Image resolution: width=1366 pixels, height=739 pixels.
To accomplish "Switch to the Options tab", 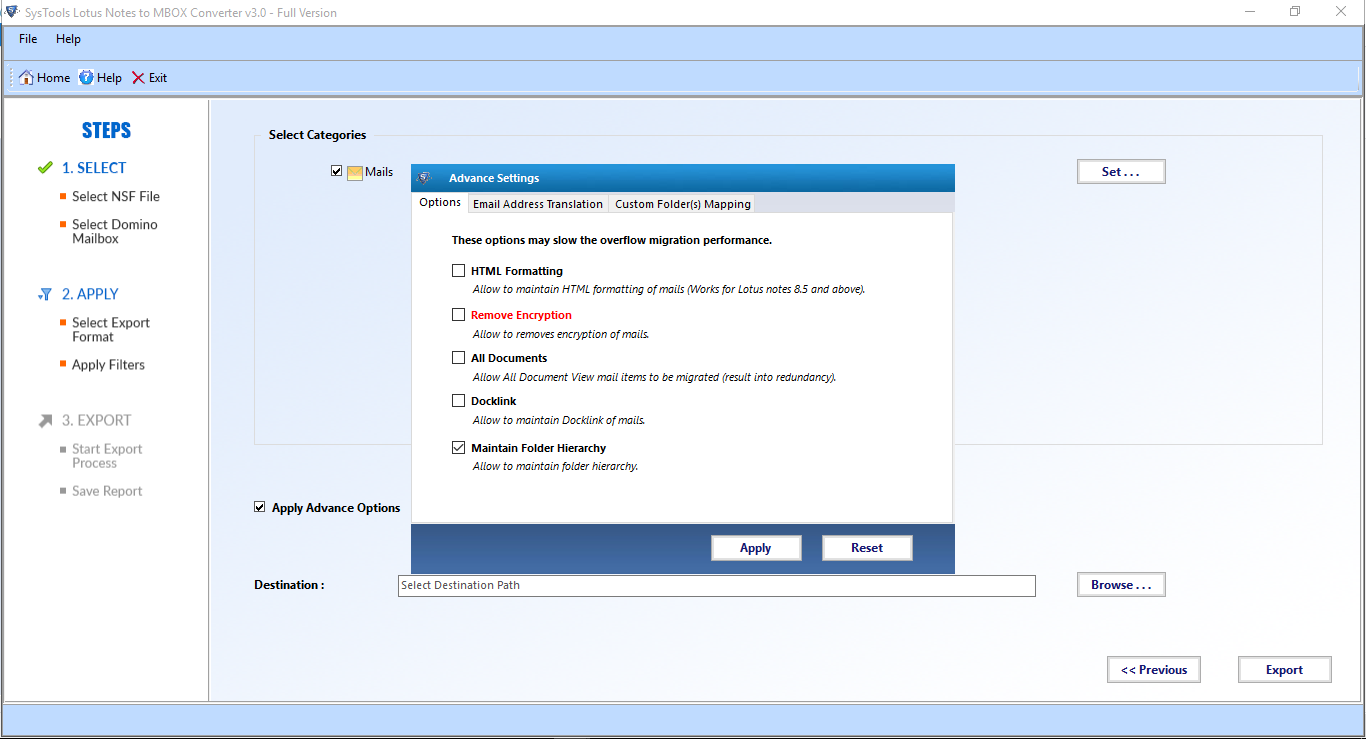I will 440,202.
